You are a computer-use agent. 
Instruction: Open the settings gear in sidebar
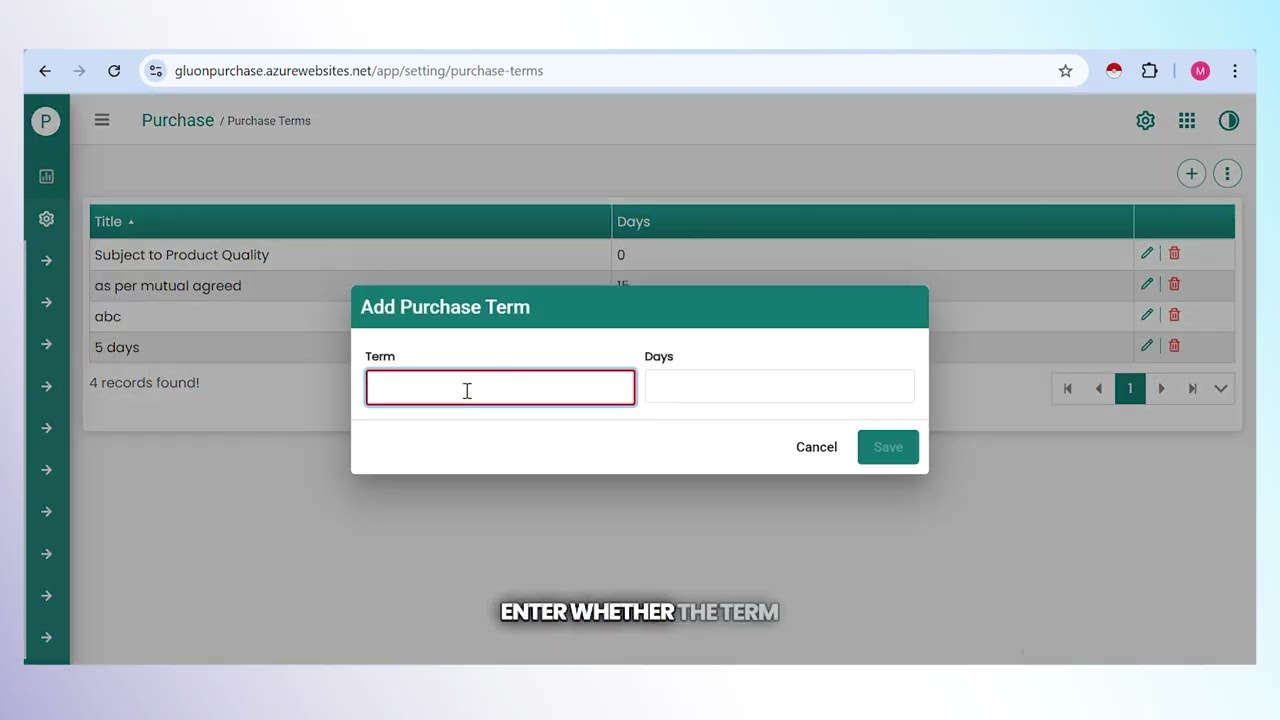coord(46,218)
